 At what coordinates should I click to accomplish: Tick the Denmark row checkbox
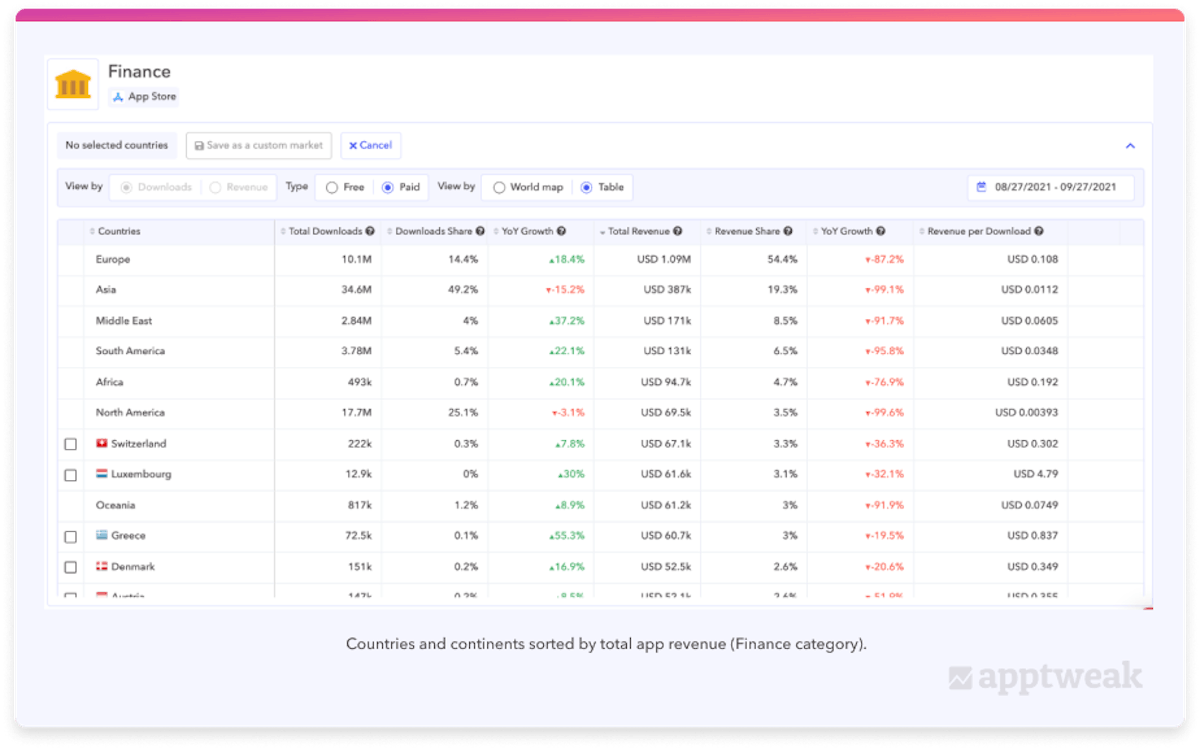point(71,567)
